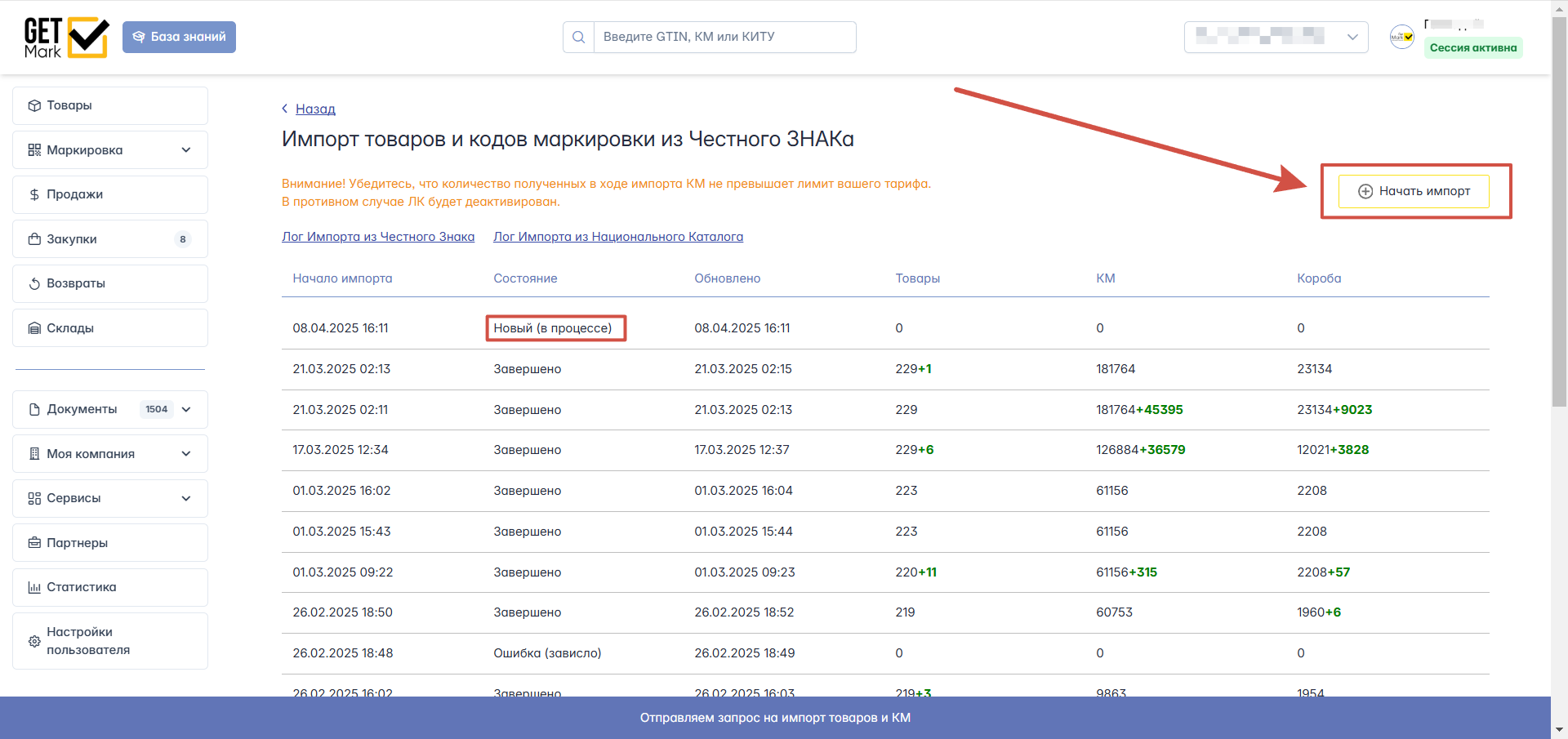The height and width of the screenshot is (739, 1568).
Task: Click the Продажи dollar icon
Action: tap(34, 194)
